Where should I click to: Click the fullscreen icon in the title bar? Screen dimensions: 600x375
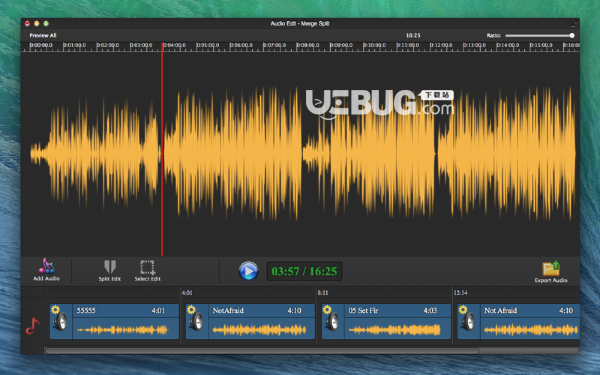click(x=573, y=23)
